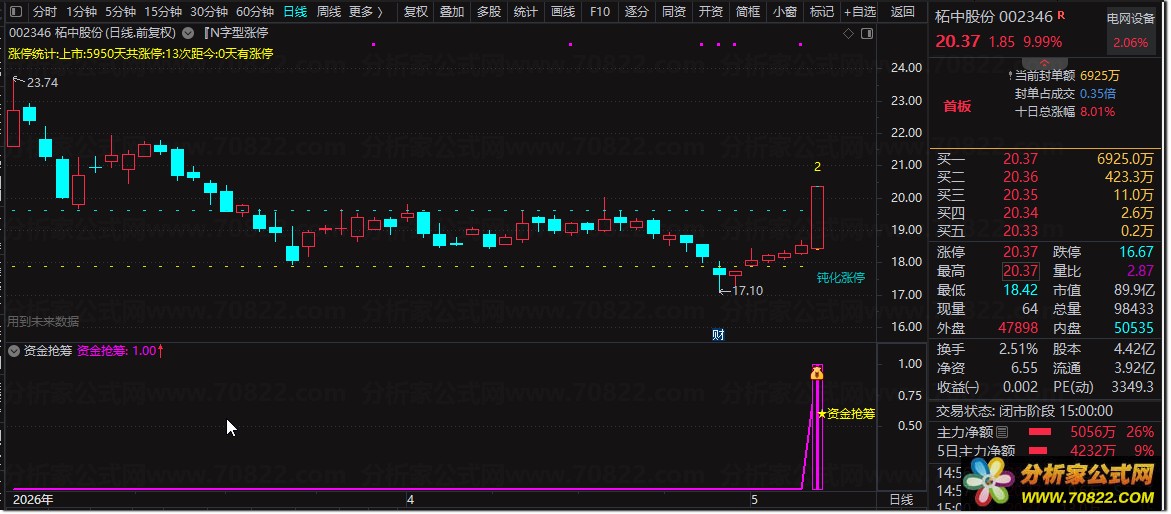Open the 画线 drawing tools button
This screenshot has height=514, width=1171.
click(562, 11)
